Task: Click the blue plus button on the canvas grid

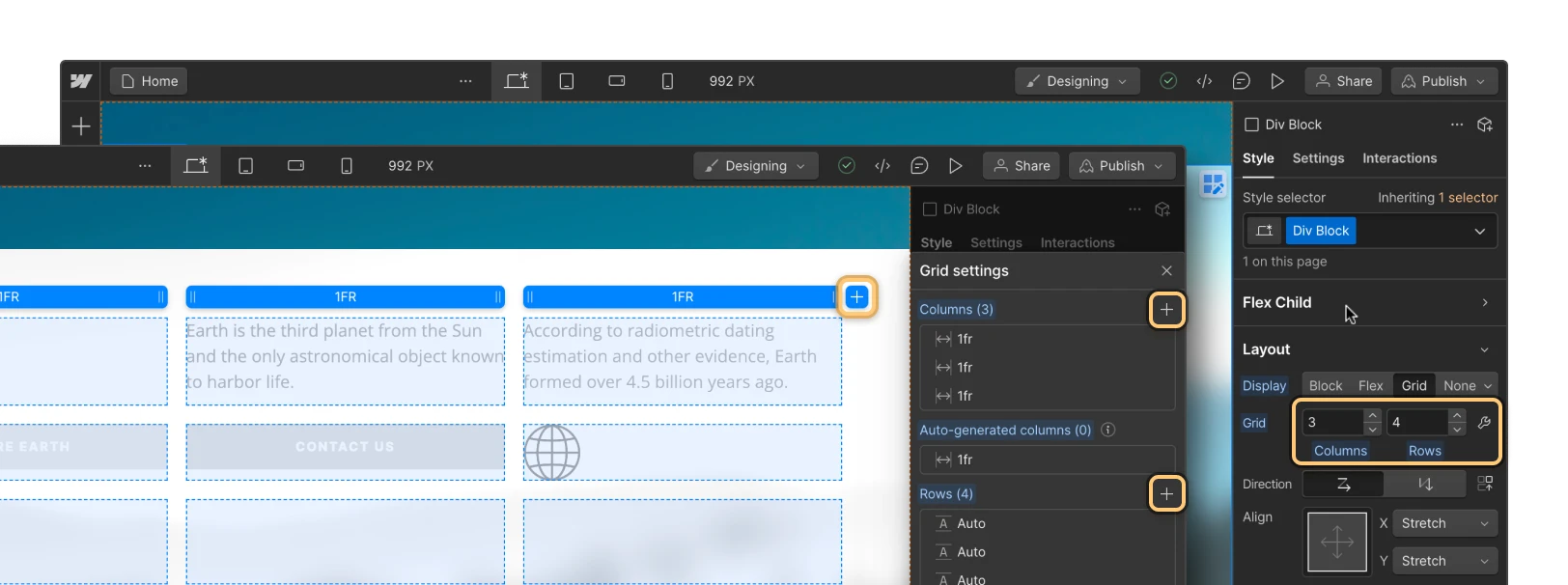Action: [x=856, y=297]
